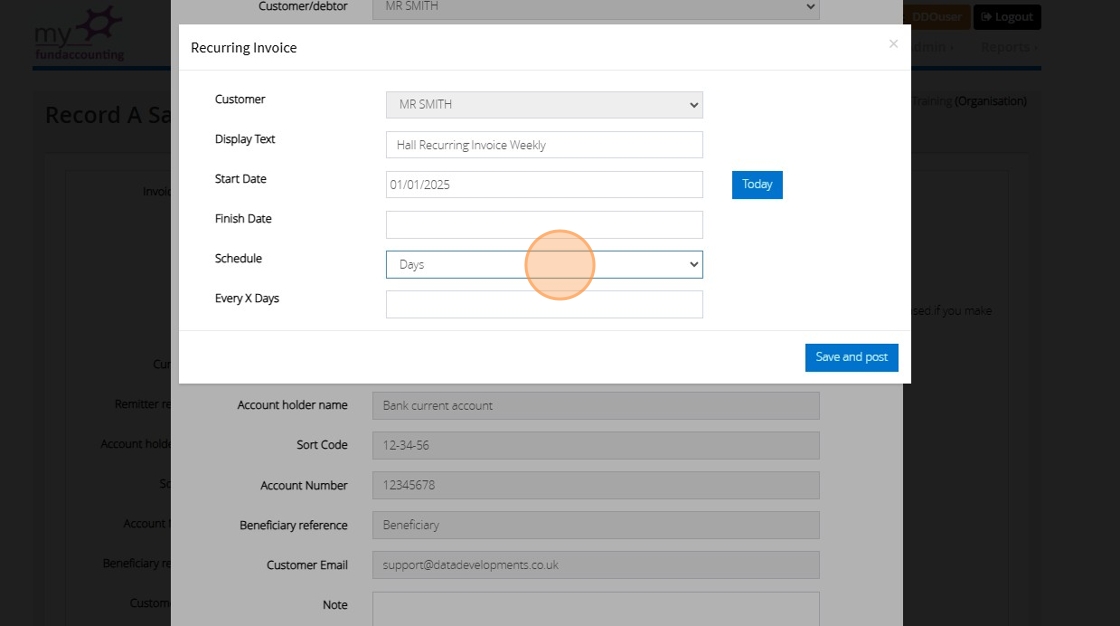Screen dimensions: 1120x626
Task: Click inside the Note text area
Action: click(595, 607)
